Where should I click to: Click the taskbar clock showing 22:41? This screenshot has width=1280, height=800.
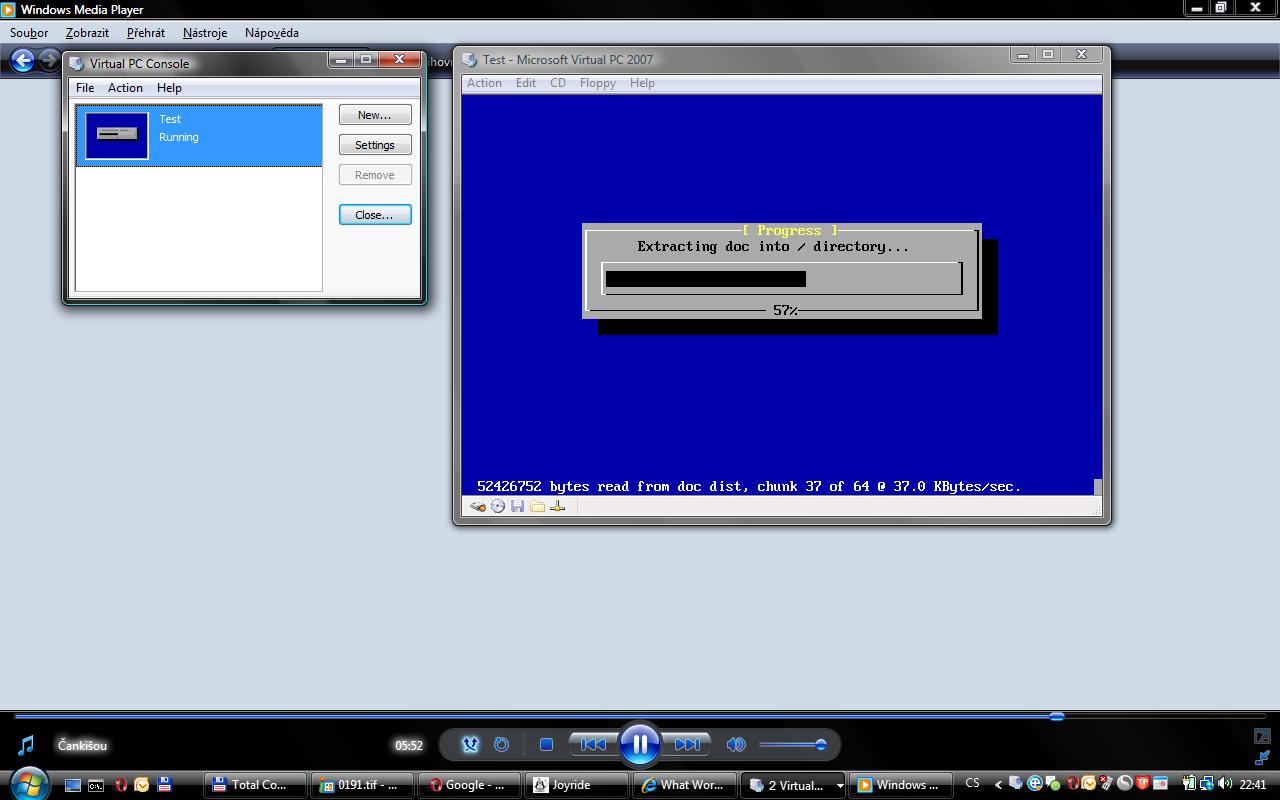point(1253,785)
